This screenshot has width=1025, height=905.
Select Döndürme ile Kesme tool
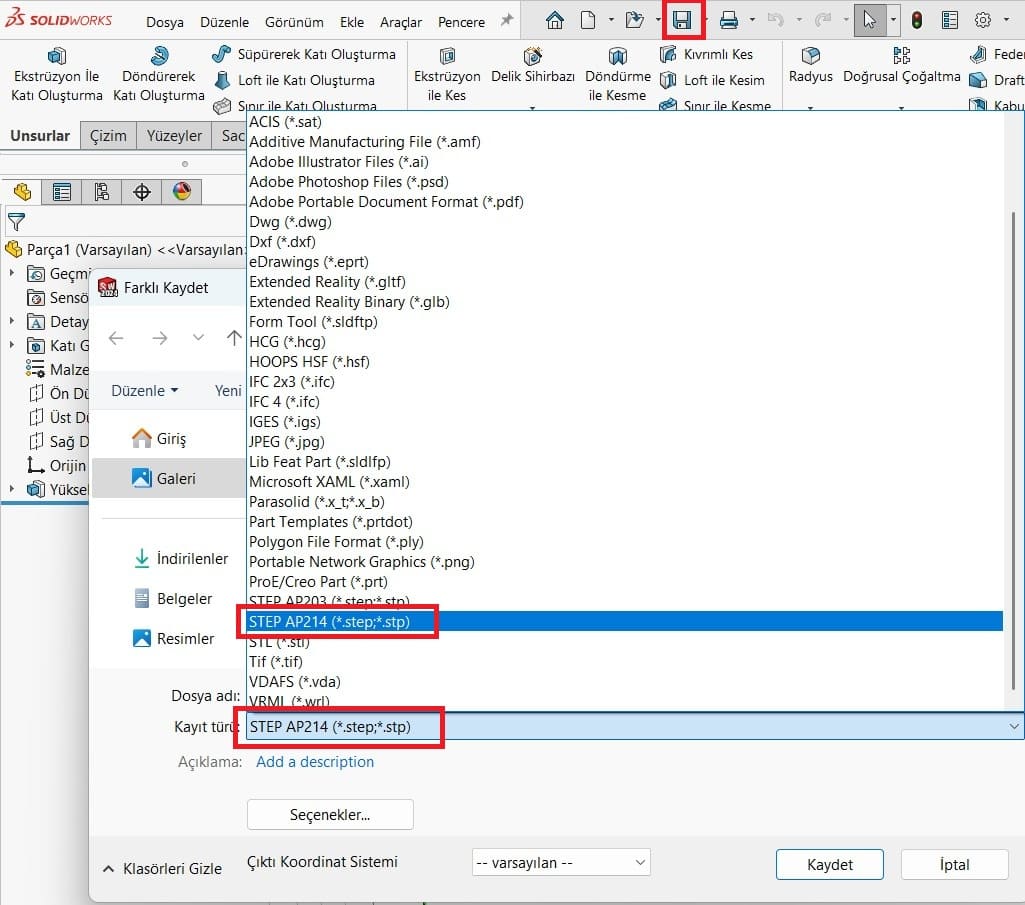(618, 75)
